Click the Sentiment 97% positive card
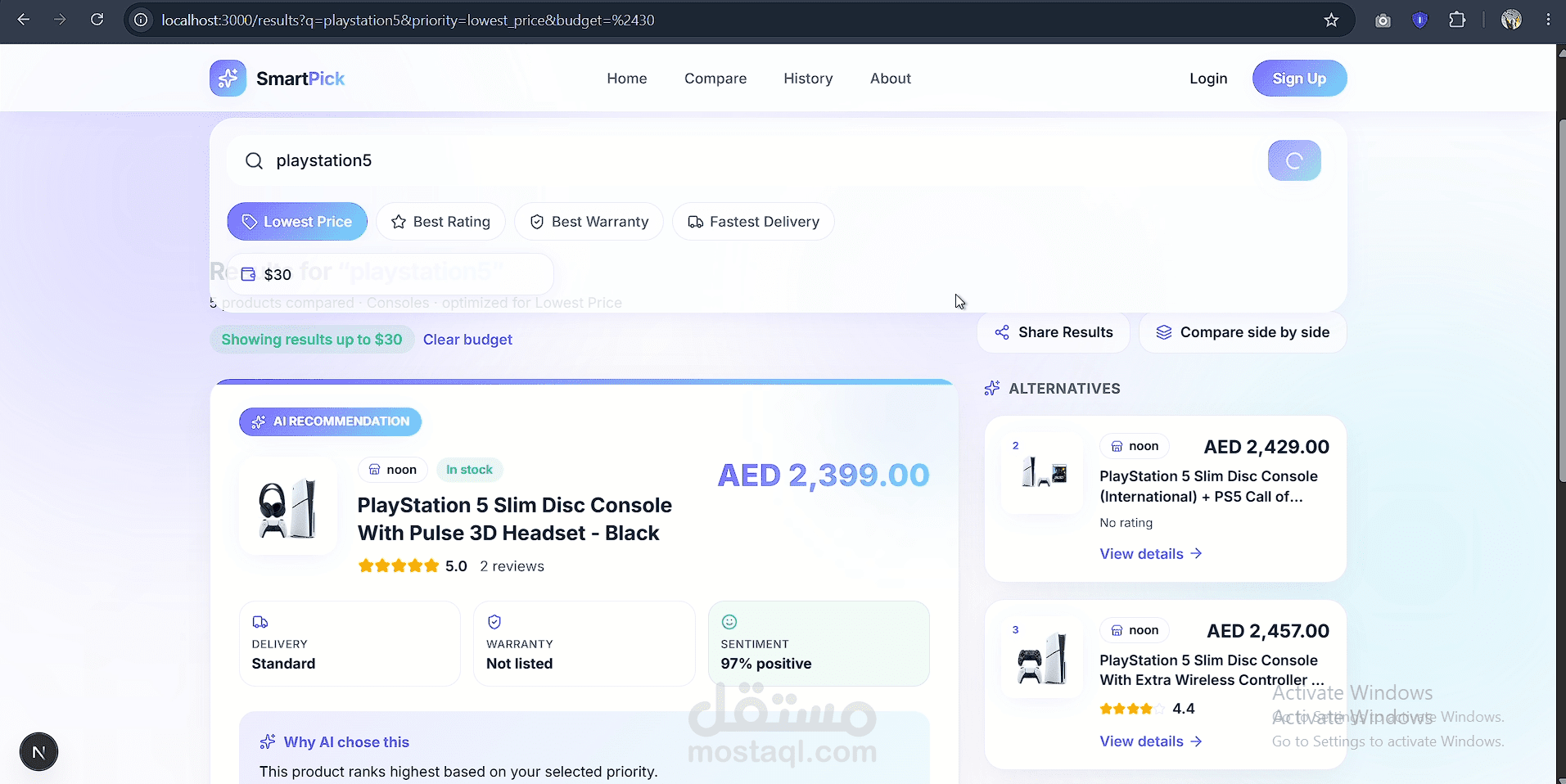This screenshot has height=784, width=1566. pos(819,643)
